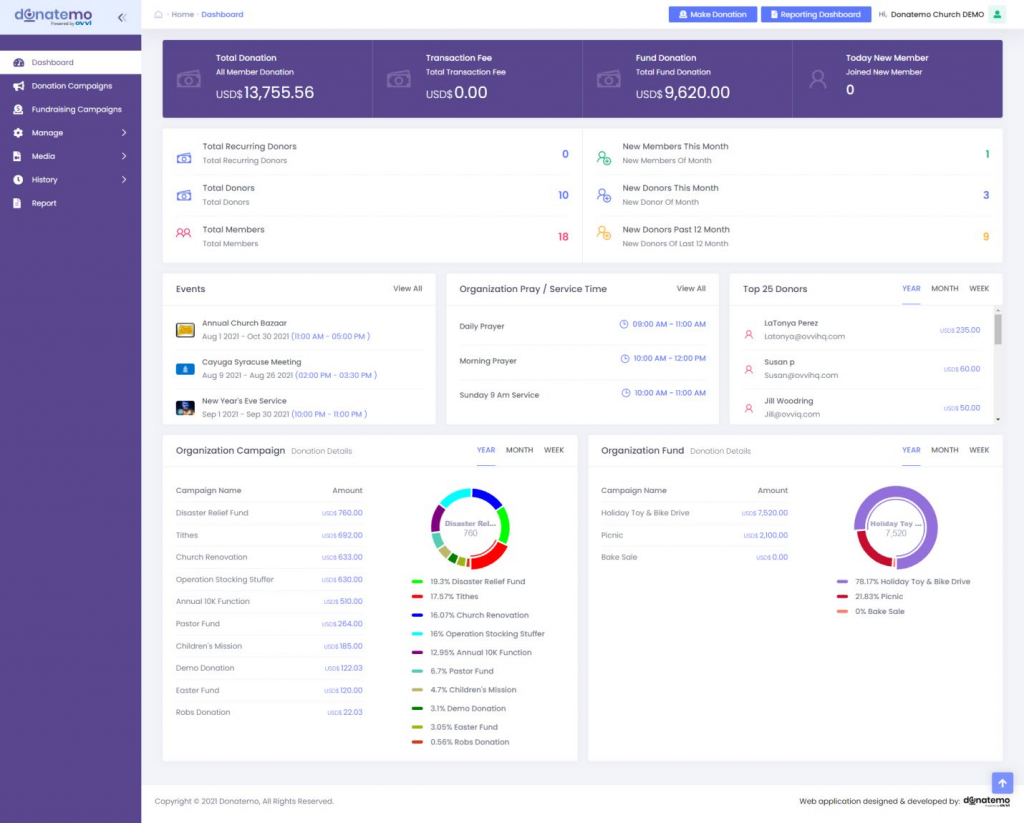Open Fundraising Campaigns from the sidebar
The height and width of the screenshot is (823, 1024).
point(70,108)
